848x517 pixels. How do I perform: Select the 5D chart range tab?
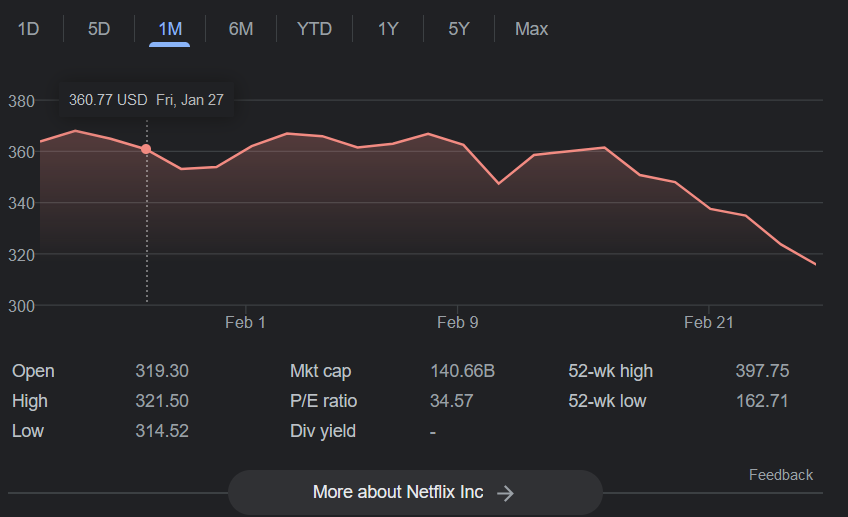[99, 29]
